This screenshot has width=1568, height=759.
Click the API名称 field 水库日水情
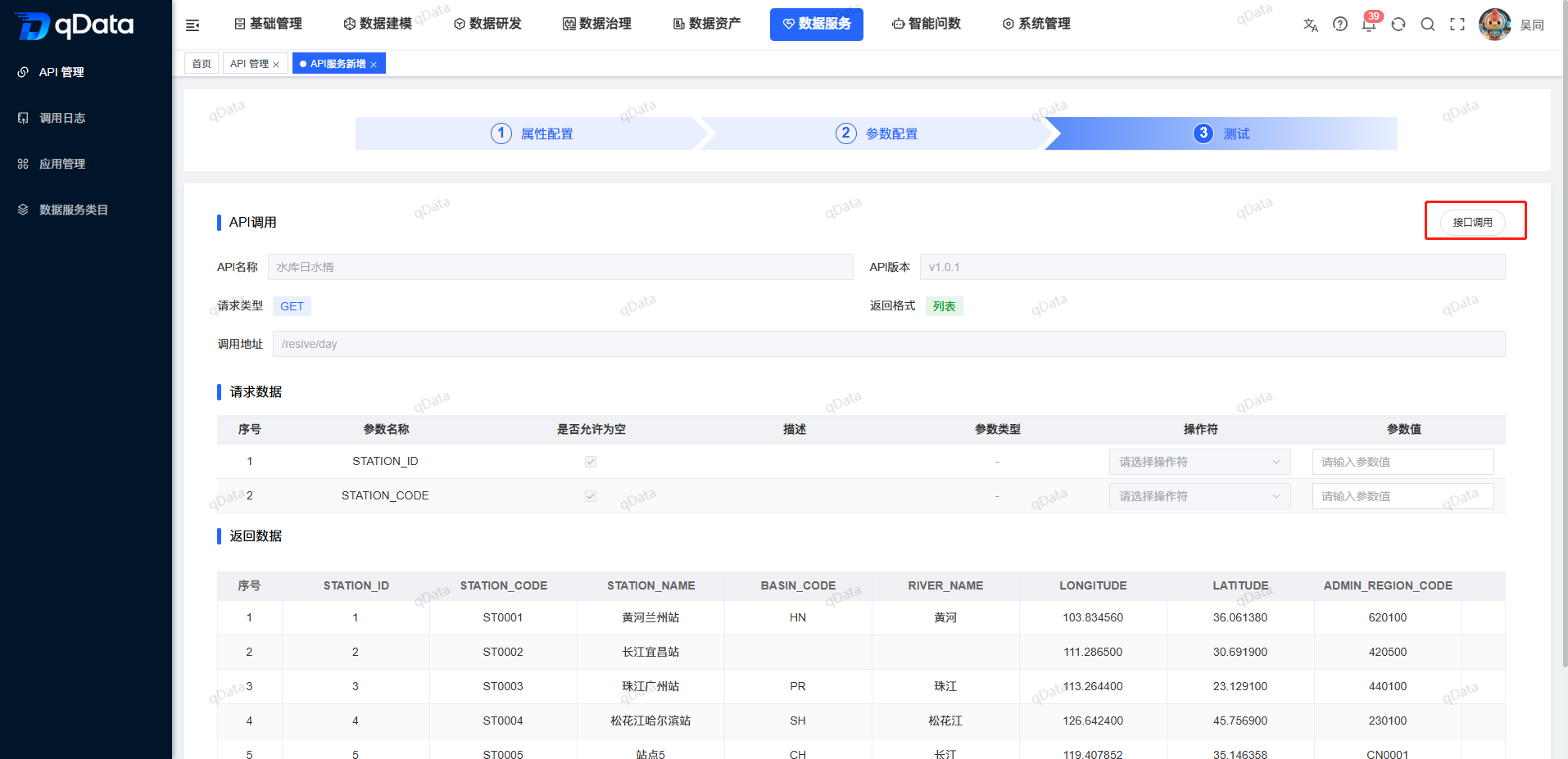point(560,267)
